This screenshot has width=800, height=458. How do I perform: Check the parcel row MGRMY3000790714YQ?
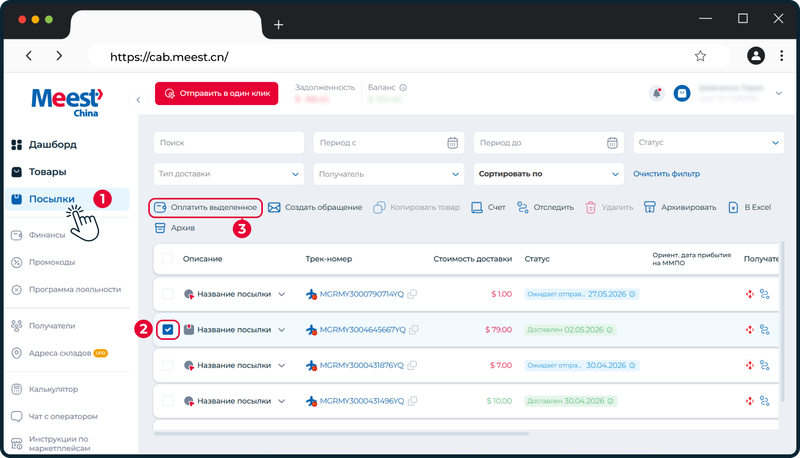(167, 294)
